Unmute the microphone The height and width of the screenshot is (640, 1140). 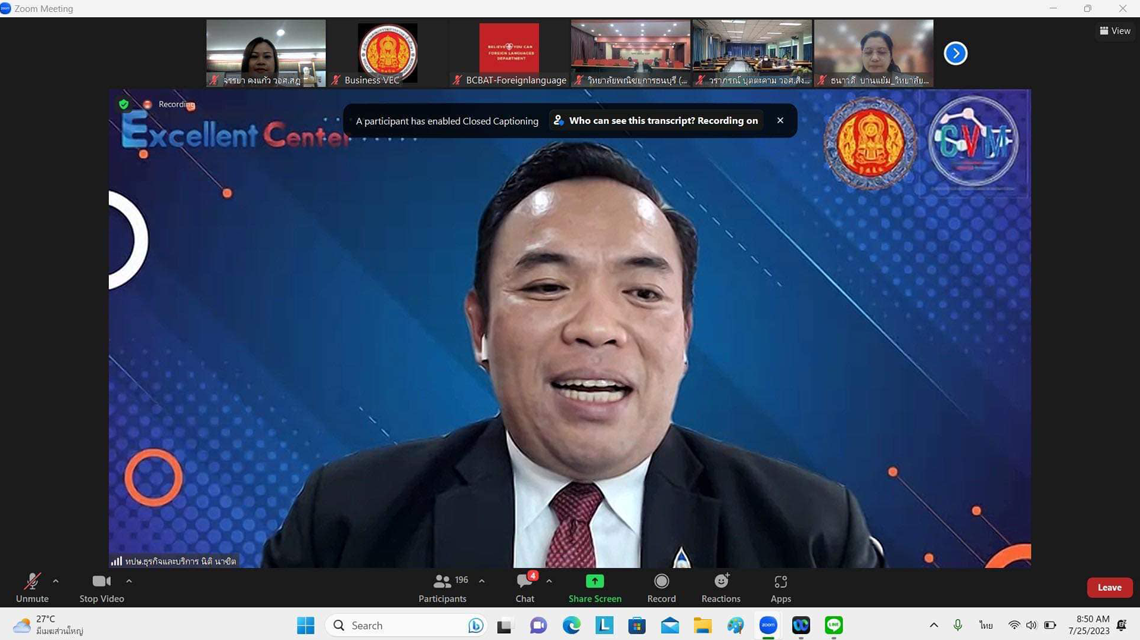(32, 588)
